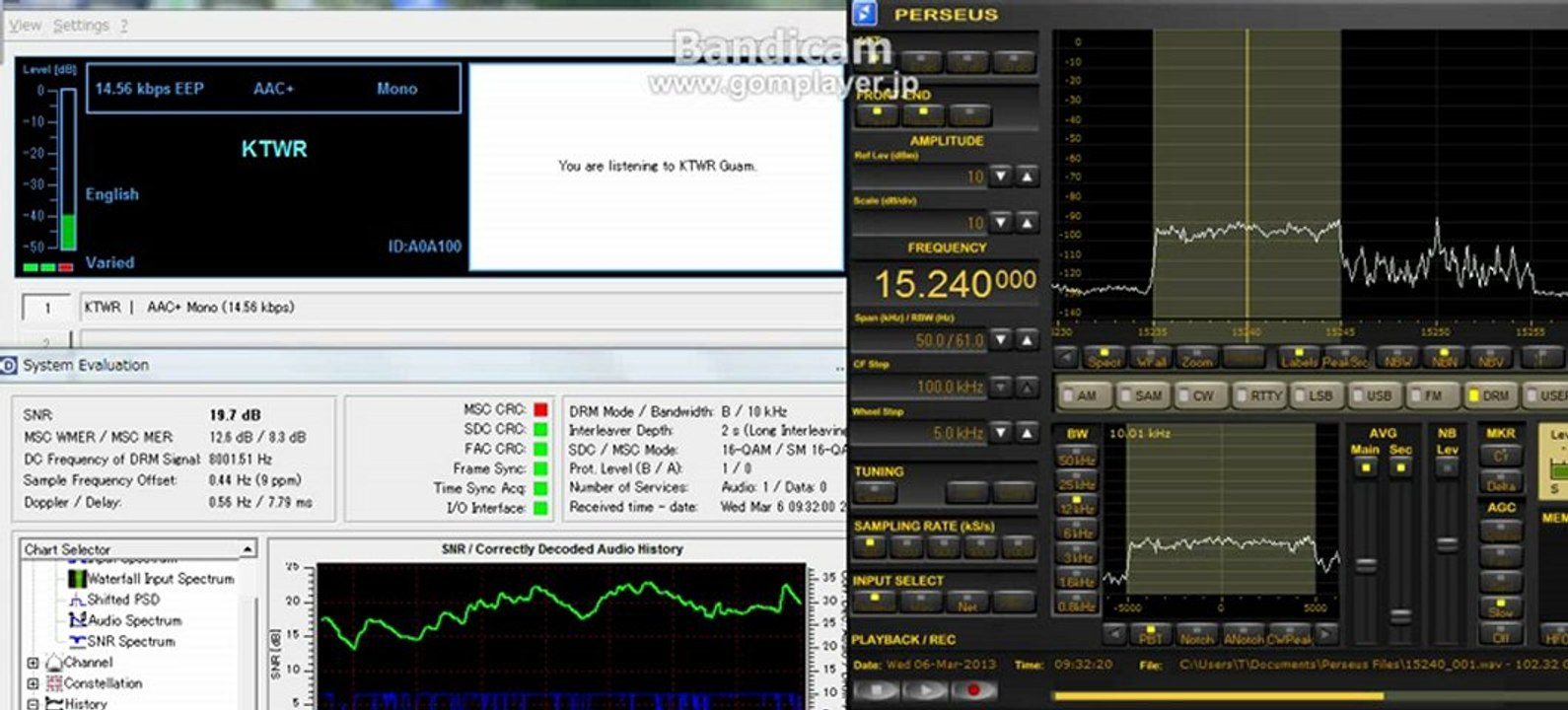Image resolution: width=1568 pixels, height=710 pixels.
Task: Decrease the Scale dB/div value
Action: tap(1001, 223)
